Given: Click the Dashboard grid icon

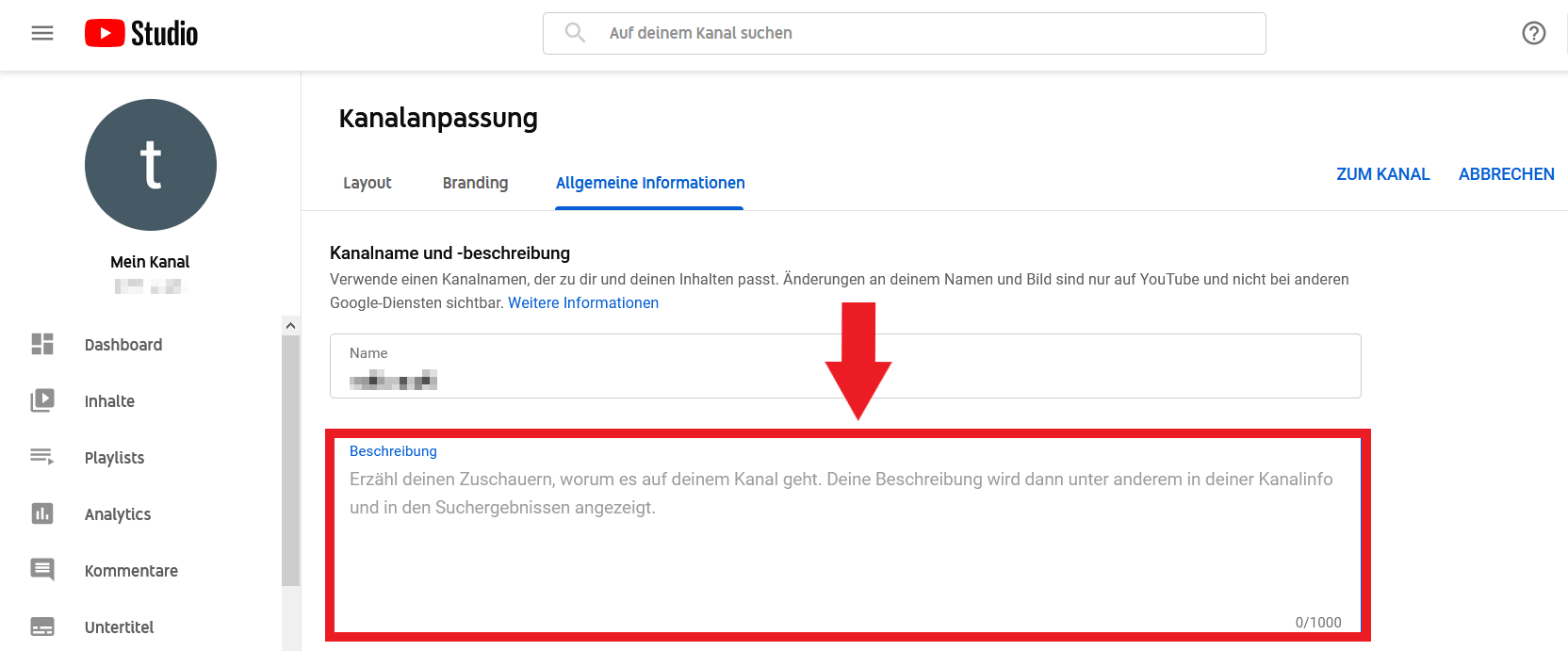Looking at the screenshot, I should (42, 344).
